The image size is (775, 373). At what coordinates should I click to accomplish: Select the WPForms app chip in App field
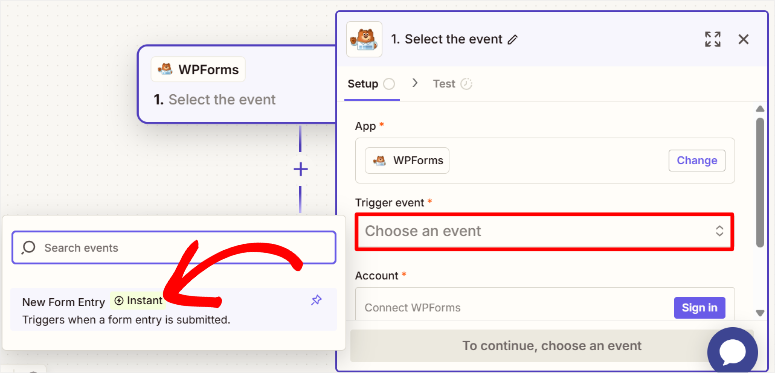point(407,161)
